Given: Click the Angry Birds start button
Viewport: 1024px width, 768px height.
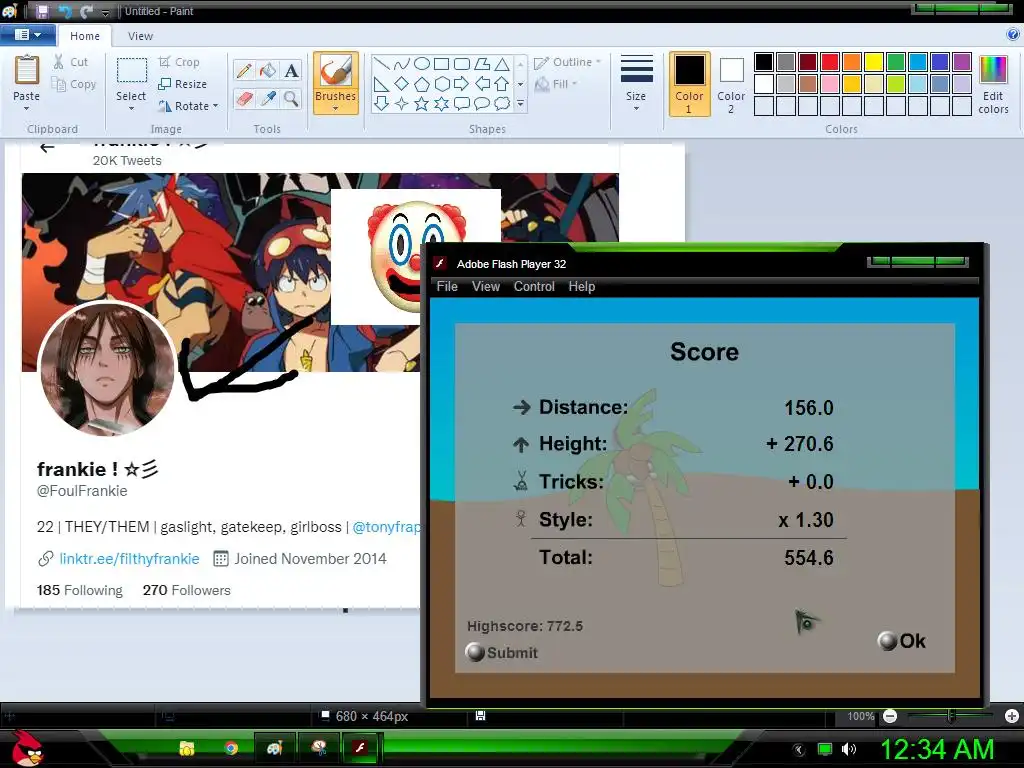Looking at the screenshot, I should tap(27, 748).
